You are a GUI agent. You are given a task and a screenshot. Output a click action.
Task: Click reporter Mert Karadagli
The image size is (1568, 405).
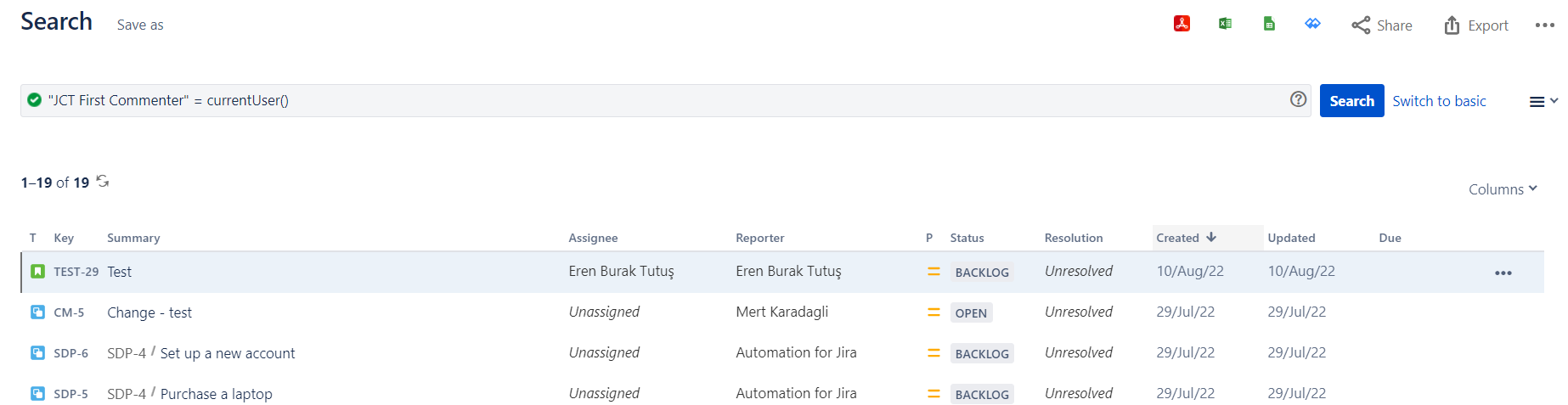point(781,312)
